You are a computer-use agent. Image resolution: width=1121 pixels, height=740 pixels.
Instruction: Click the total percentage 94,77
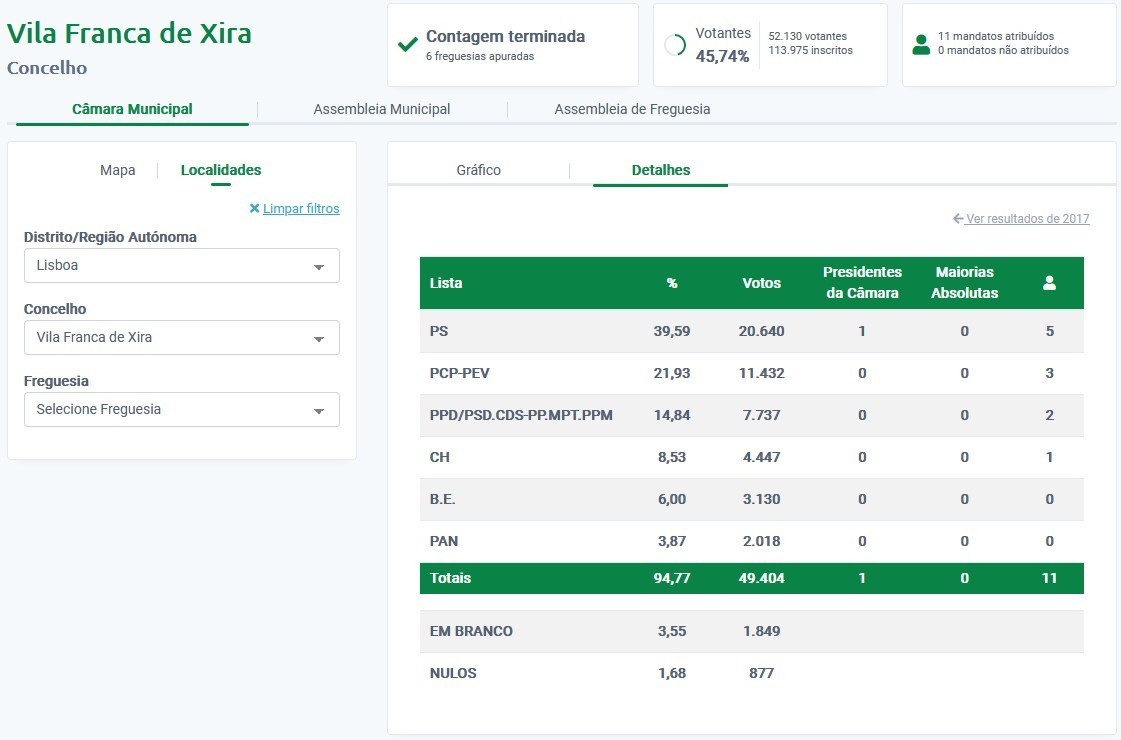click(x=672, y=578)
